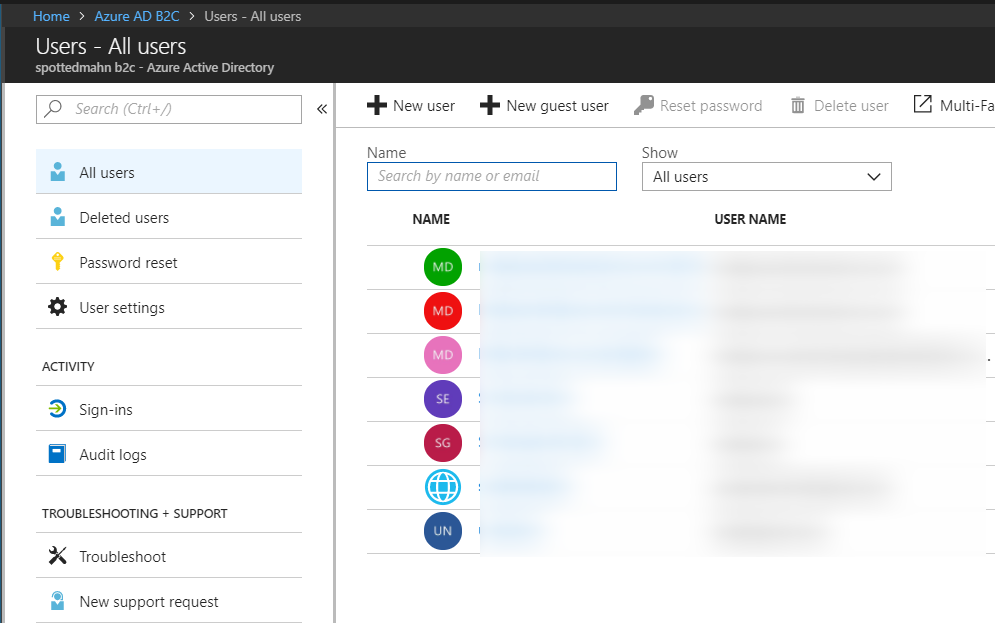Click the Troubleshoot wrench icon
The width and height of the screenshot is (995, 623).
(58, 556)
